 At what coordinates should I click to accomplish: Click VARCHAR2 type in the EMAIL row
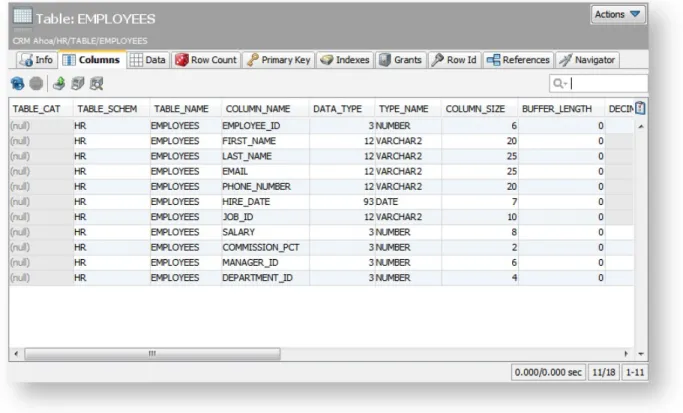[408, 172]
